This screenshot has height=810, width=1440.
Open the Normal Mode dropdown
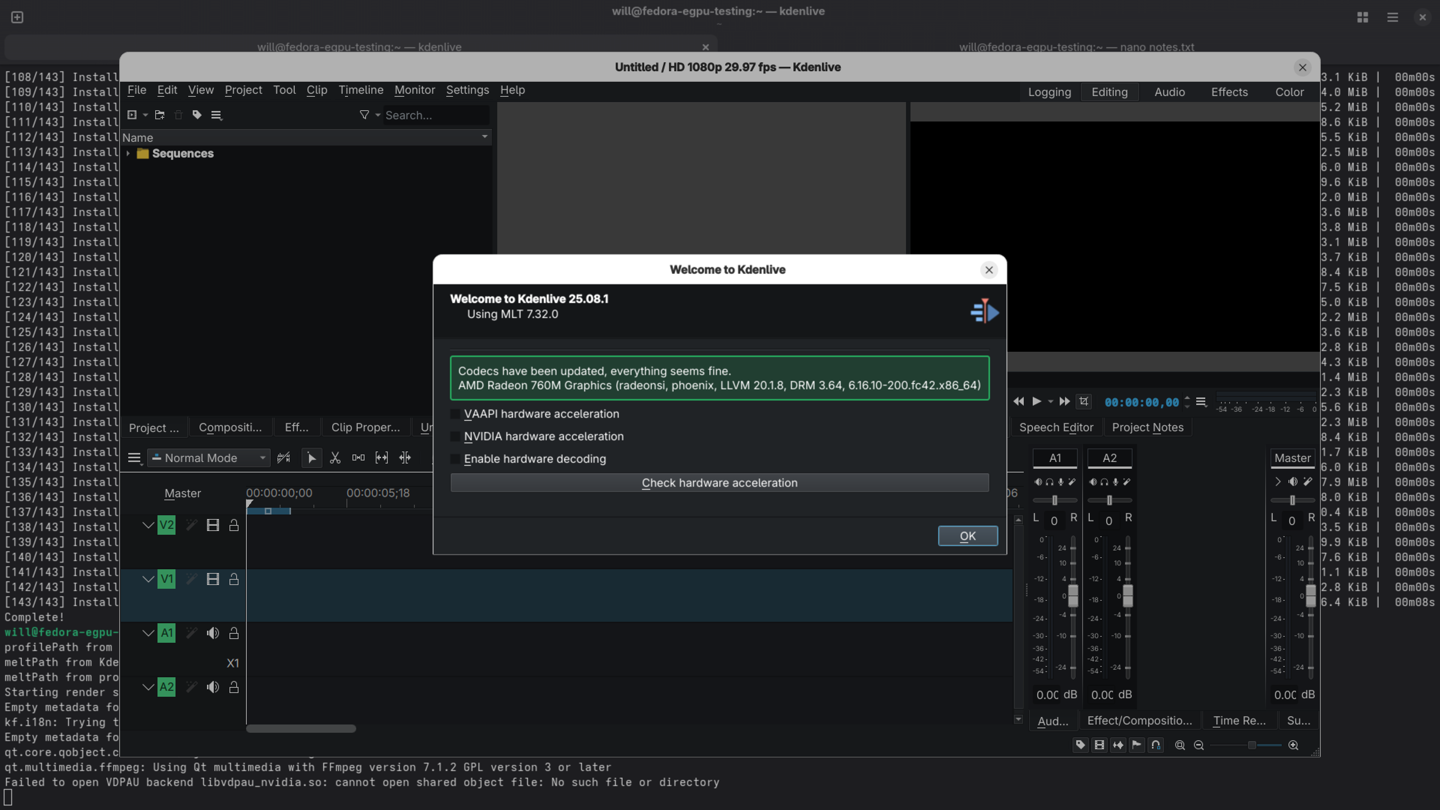208,458
